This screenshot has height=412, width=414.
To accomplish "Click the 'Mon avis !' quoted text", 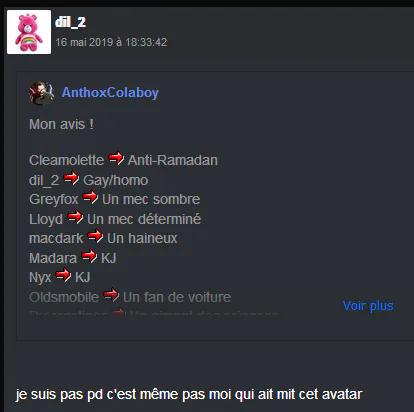I will [61, 124].
